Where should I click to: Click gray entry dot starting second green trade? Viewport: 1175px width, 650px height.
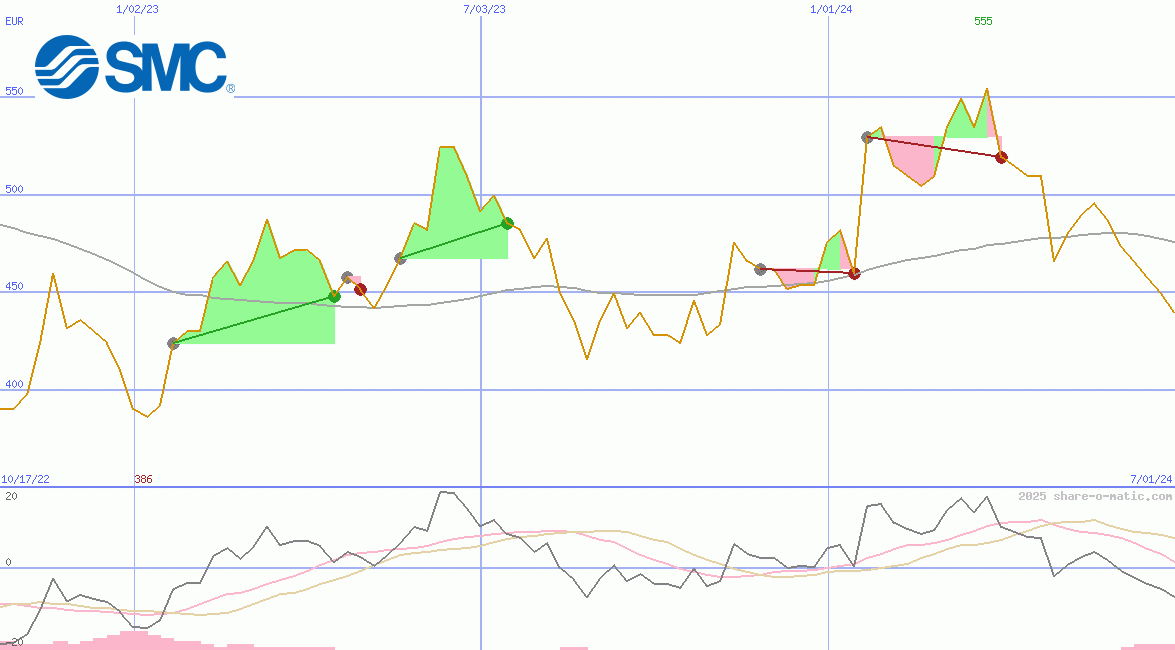tap(400, 258)
